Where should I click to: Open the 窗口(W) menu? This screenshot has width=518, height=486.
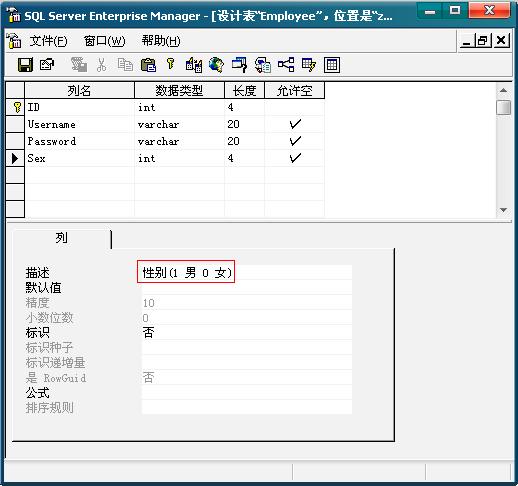coord(105,41)
